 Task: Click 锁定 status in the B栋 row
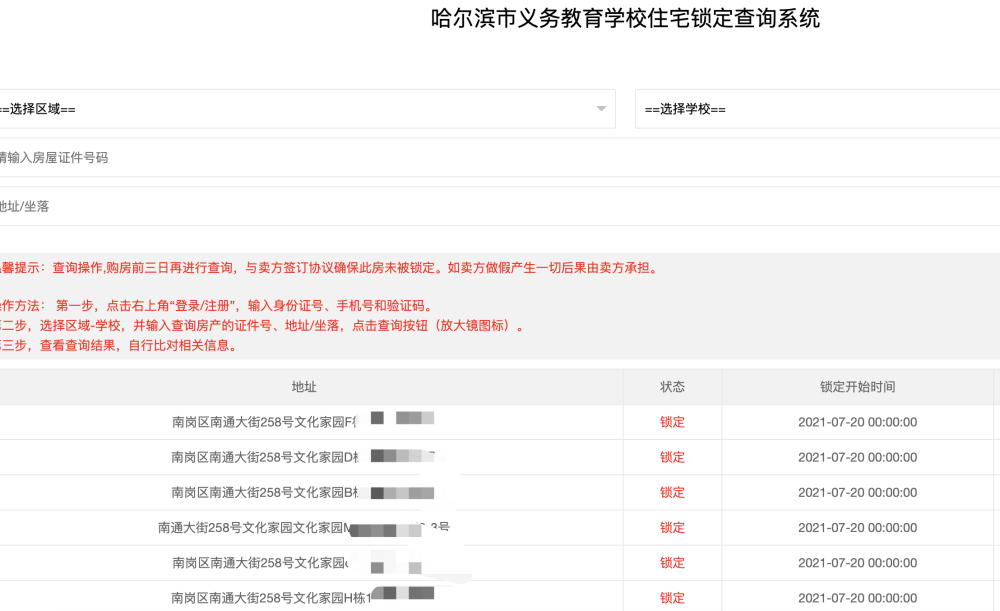tap(672, 492)
